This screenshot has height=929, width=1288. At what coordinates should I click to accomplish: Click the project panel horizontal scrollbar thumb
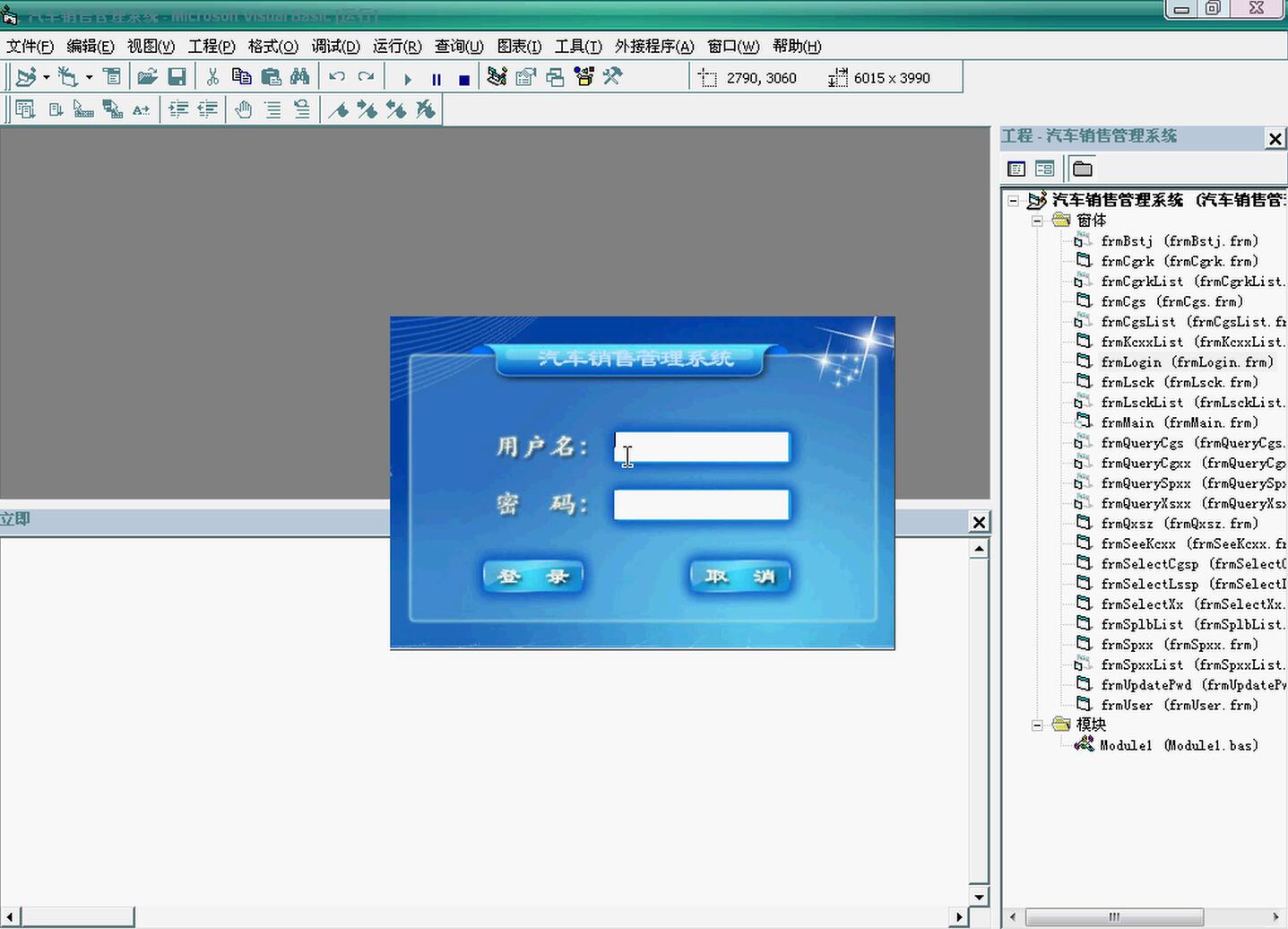[x=1114, y=916]
